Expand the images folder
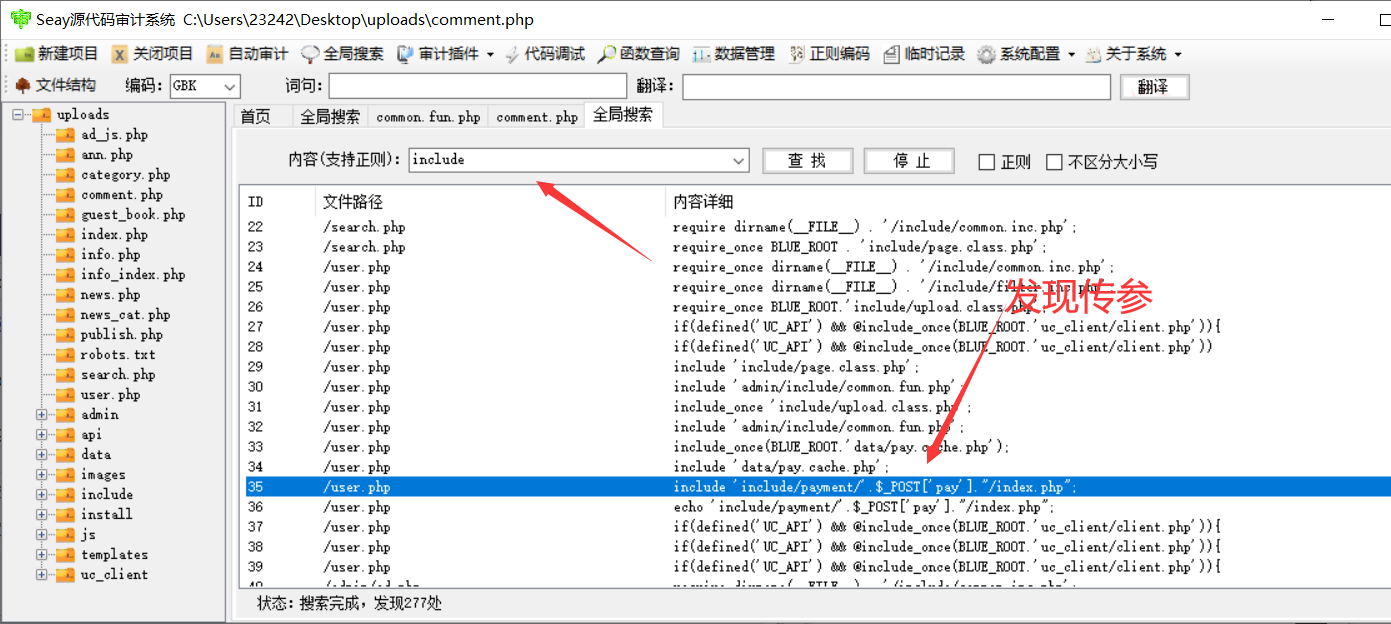The height and width of the screenshot is (624, 1391). (x=42, y=475)
